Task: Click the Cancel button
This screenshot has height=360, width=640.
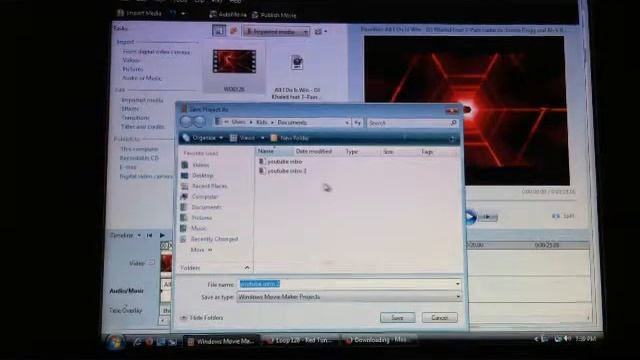Action: click(x=440, y=318)
